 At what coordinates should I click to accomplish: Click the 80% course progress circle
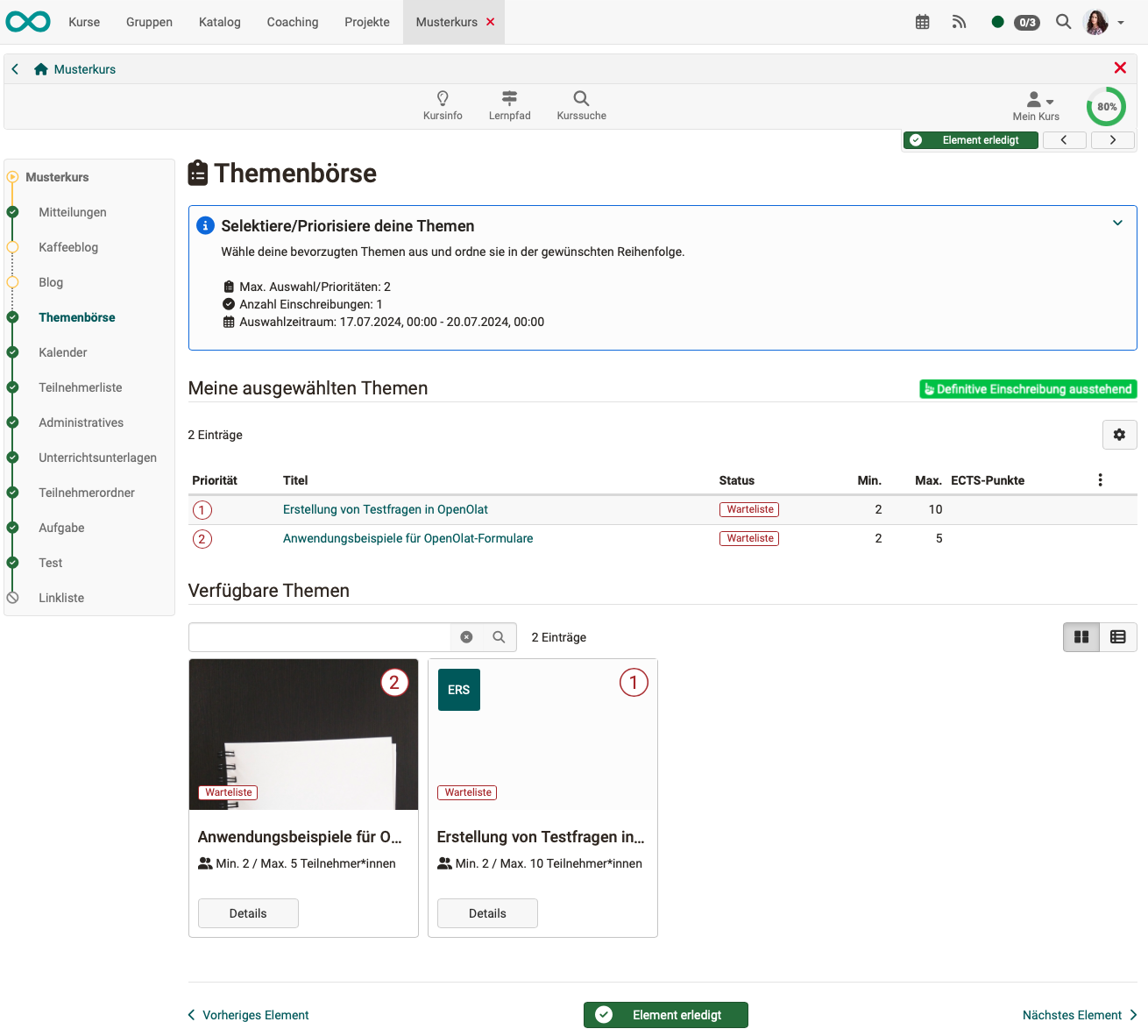(x=1106, y=107)
